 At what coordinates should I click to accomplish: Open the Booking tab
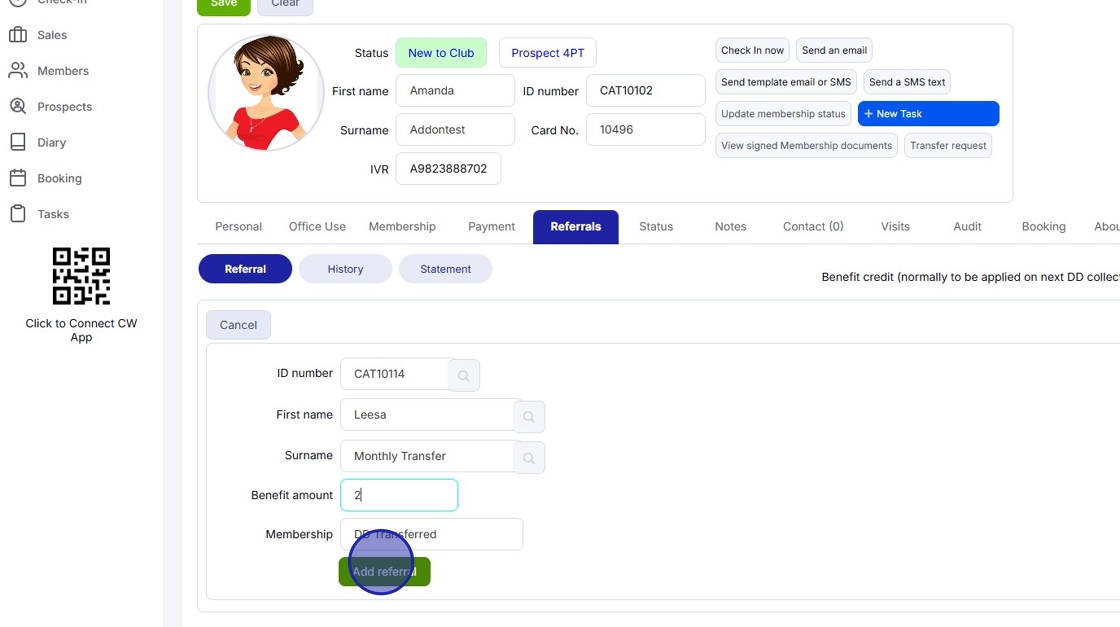1044,226
